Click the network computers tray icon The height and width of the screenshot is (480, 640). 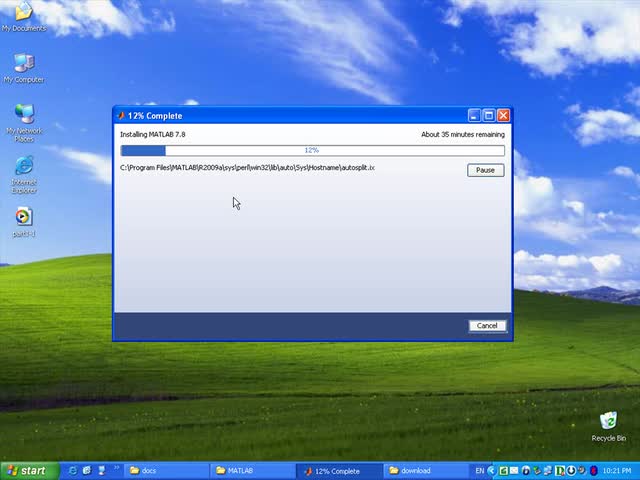coord(547,471)
